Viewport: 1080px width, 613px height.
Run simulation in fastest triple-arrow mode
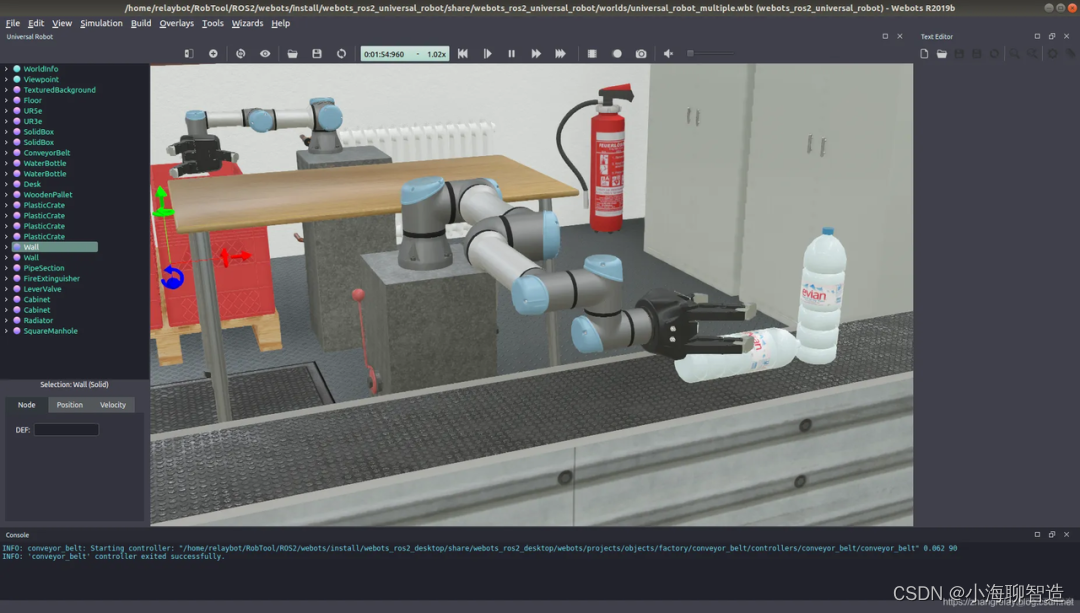561,54
